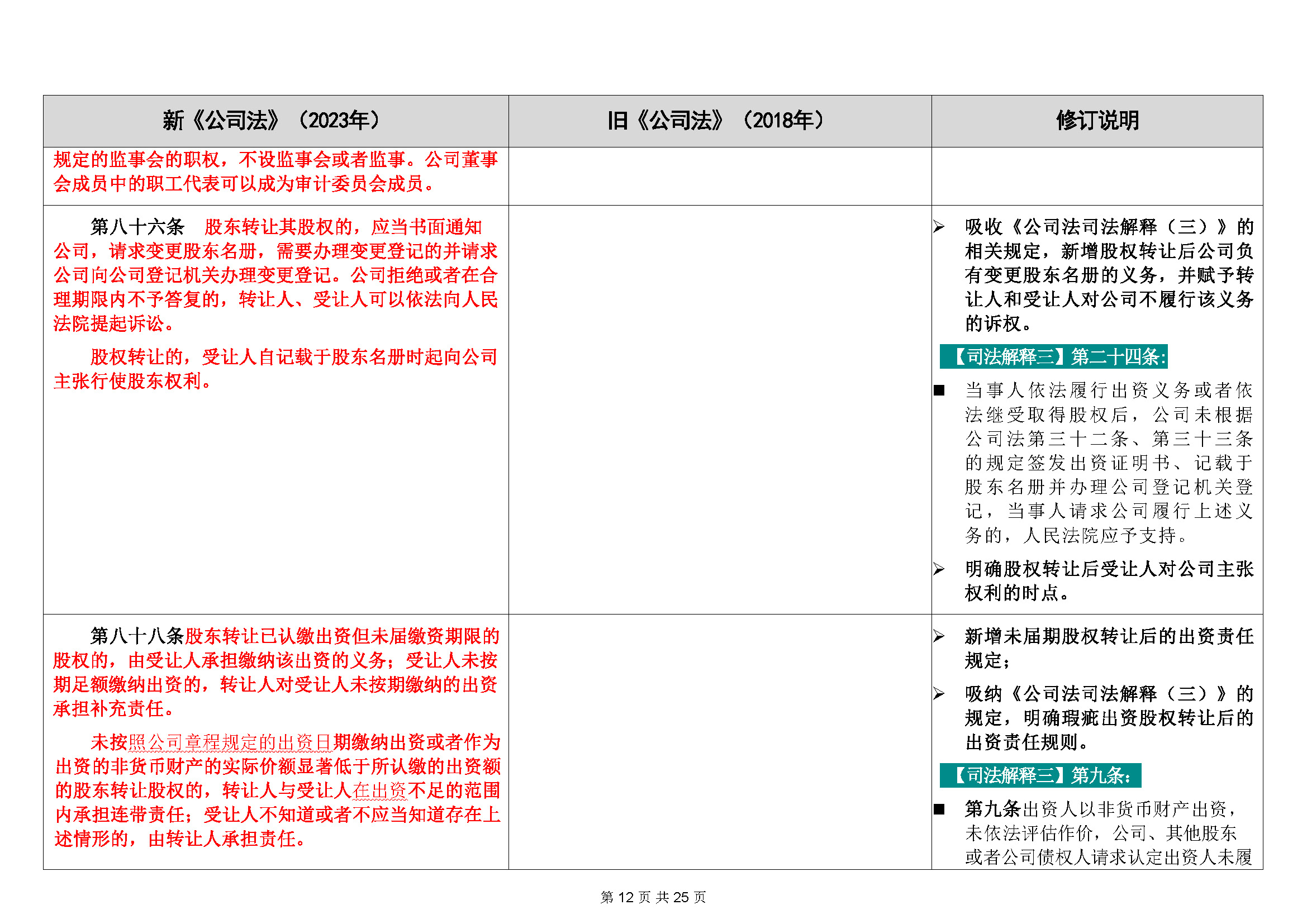Click the page footer 第 12 页 共 25 页
1307x924 pixels.
pos(653,897)
